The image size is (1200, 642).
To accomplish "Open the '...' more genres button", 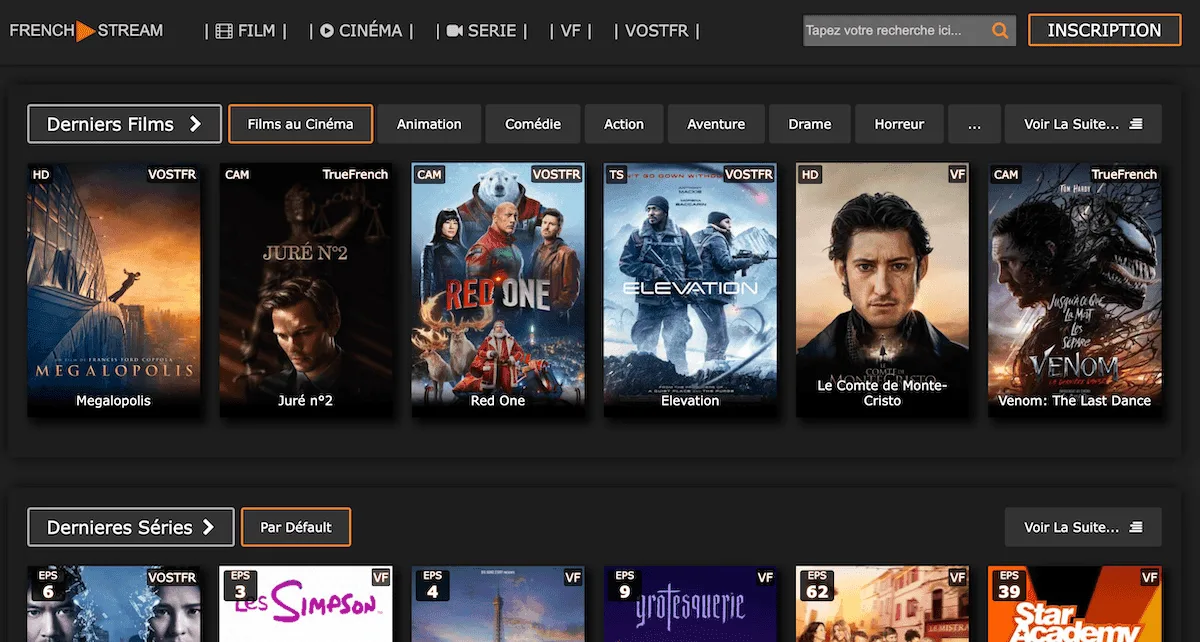I will (974, 125).
